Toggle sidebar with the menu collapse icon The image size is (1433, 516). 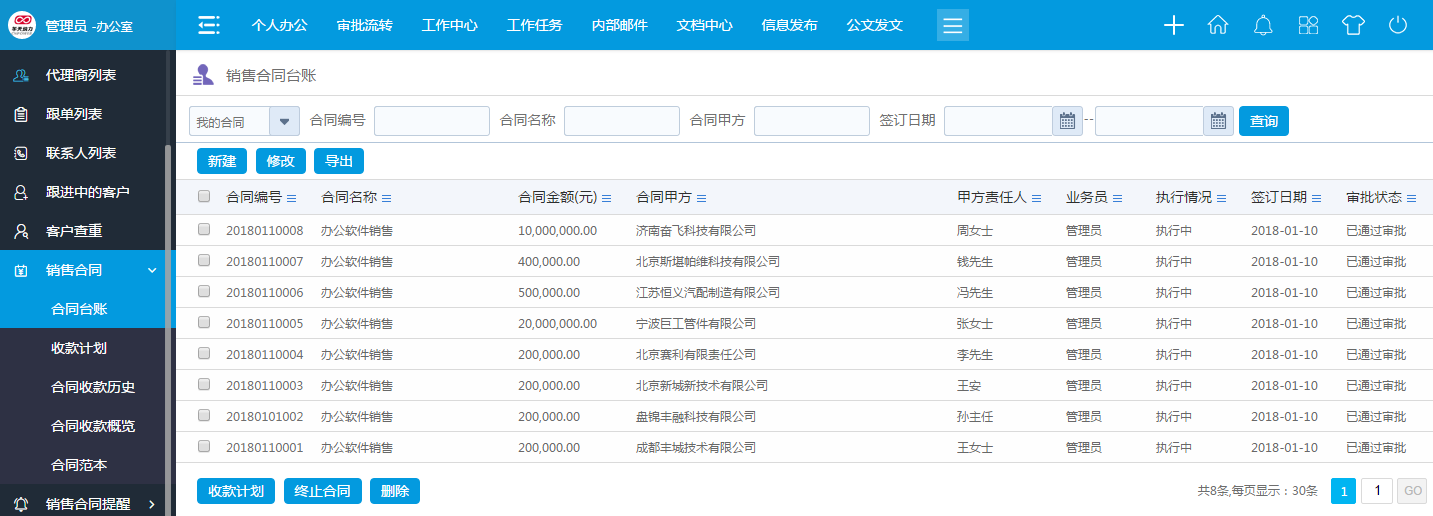[209, 25]
